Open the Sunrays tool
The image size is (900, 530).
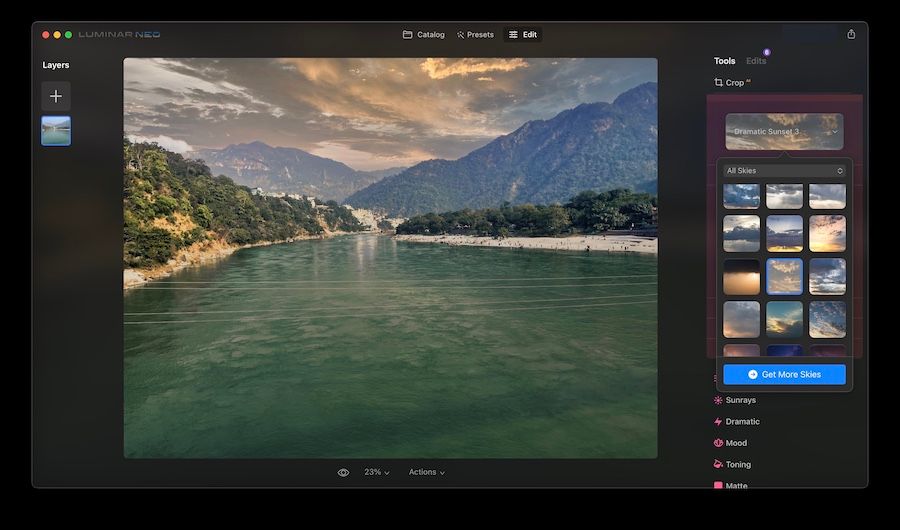[x=740, y=400]
